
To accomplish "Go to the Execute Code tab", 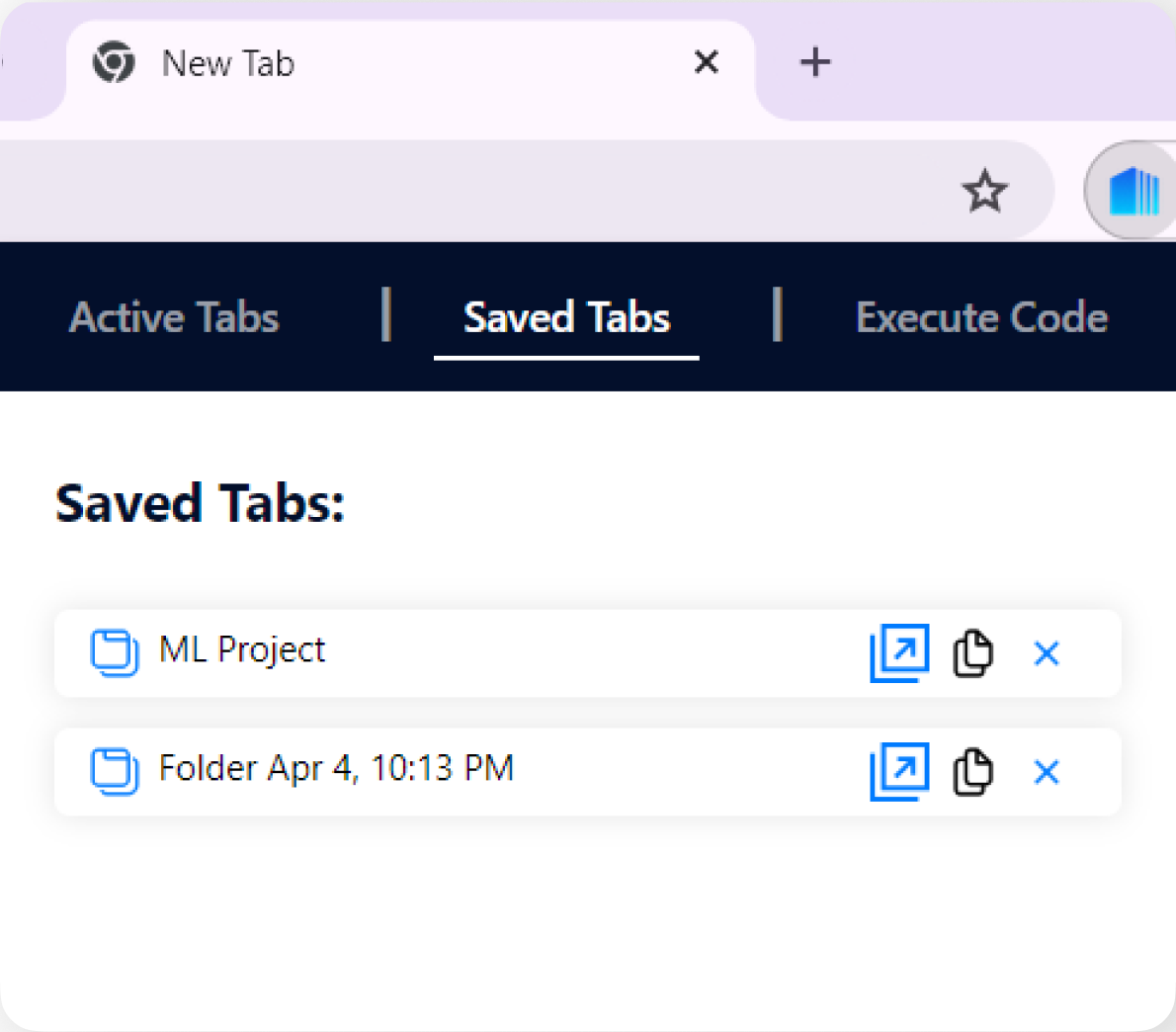I will 981,317.
